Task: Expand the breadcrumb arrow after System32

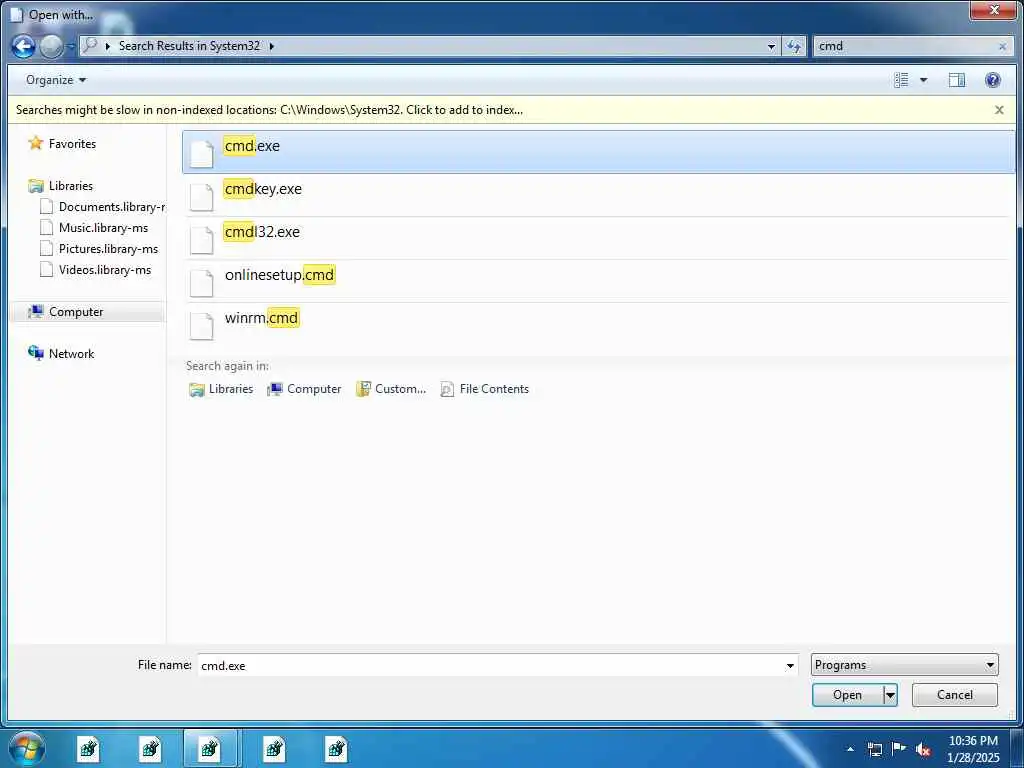Action: (272, 46)
